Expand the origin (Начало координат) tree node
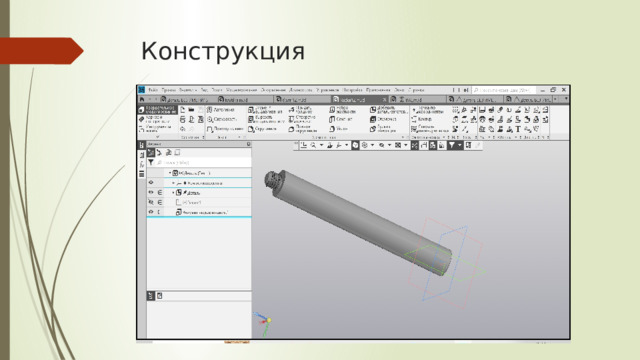The height and width of the screenshot is (360, 640). pyautogui.click(x=173, y=183)
